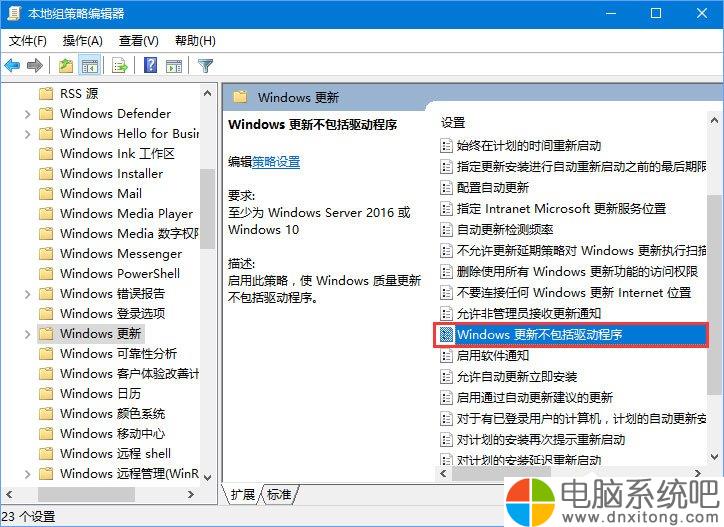724x527 pixels.
Task: Open the Help question-mark toolbar icon
Action: 151,65
